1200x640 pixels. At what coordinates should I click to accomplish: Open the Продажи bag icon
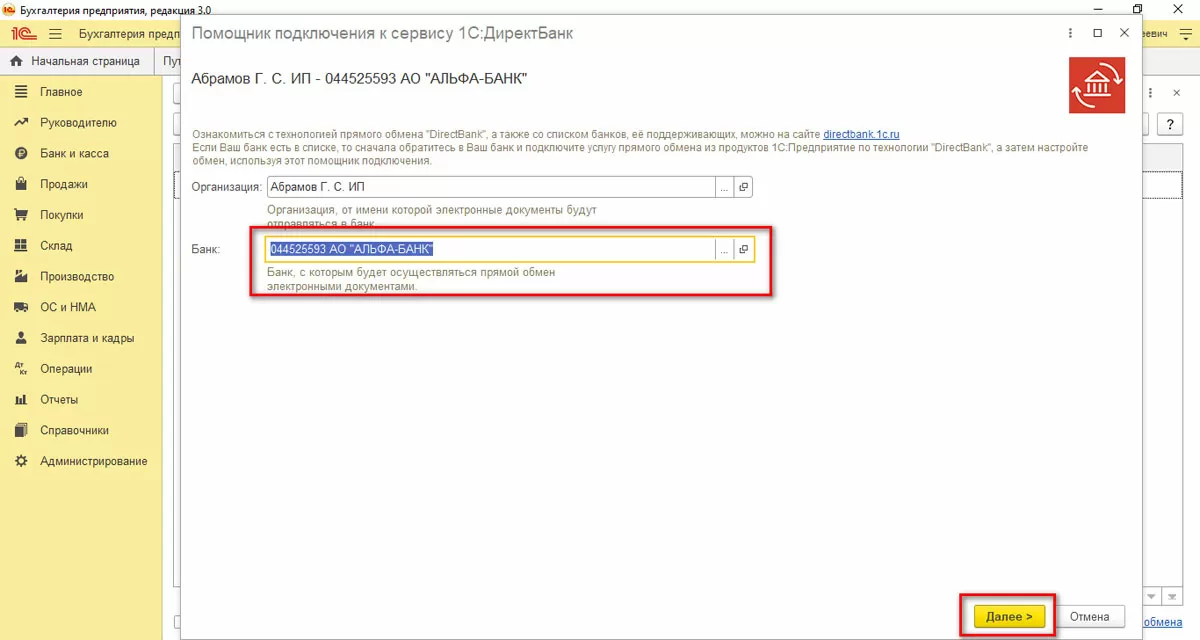click(x=19, y=185)
